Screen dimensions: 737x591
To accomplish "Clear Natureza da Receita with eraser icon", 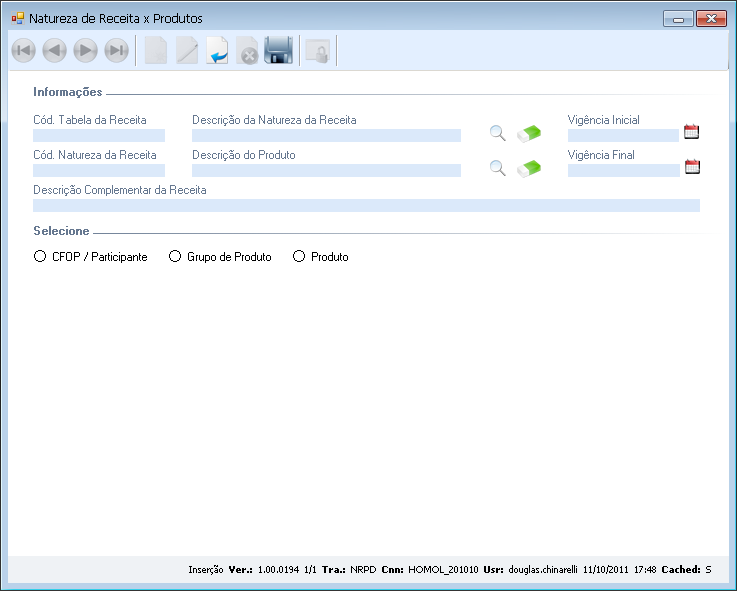I will 529,134.
